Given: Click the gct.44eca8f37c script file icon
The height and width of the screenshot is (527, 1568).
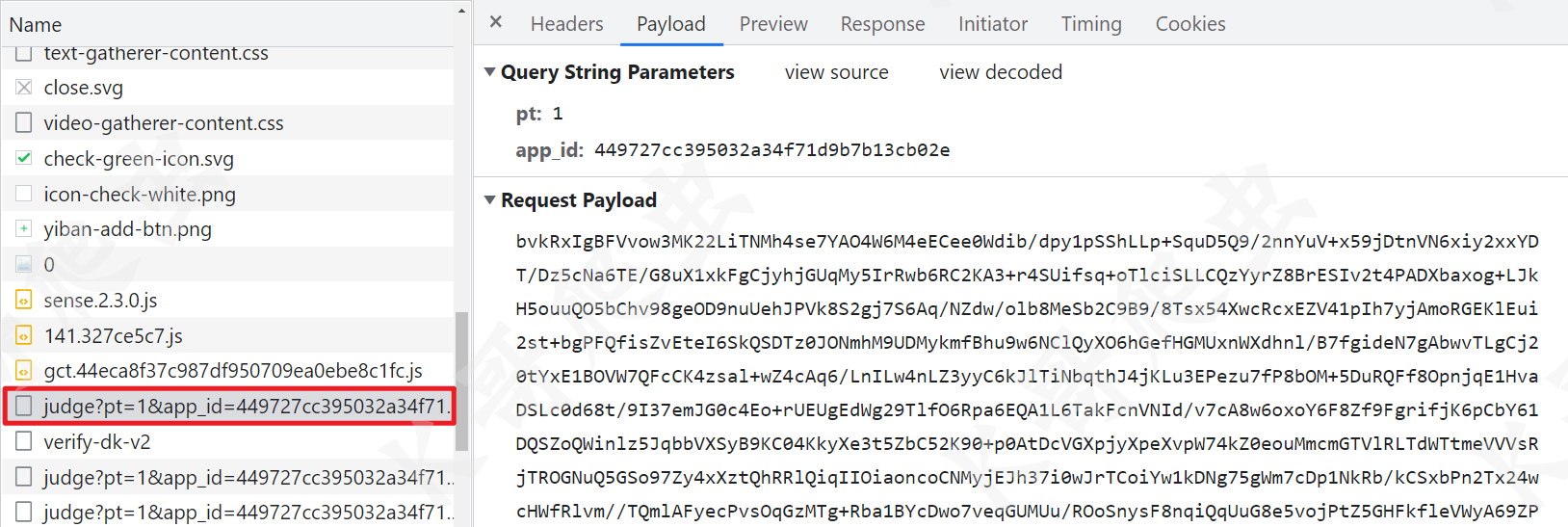Looking at the screenshot, I should coord(24,371).
